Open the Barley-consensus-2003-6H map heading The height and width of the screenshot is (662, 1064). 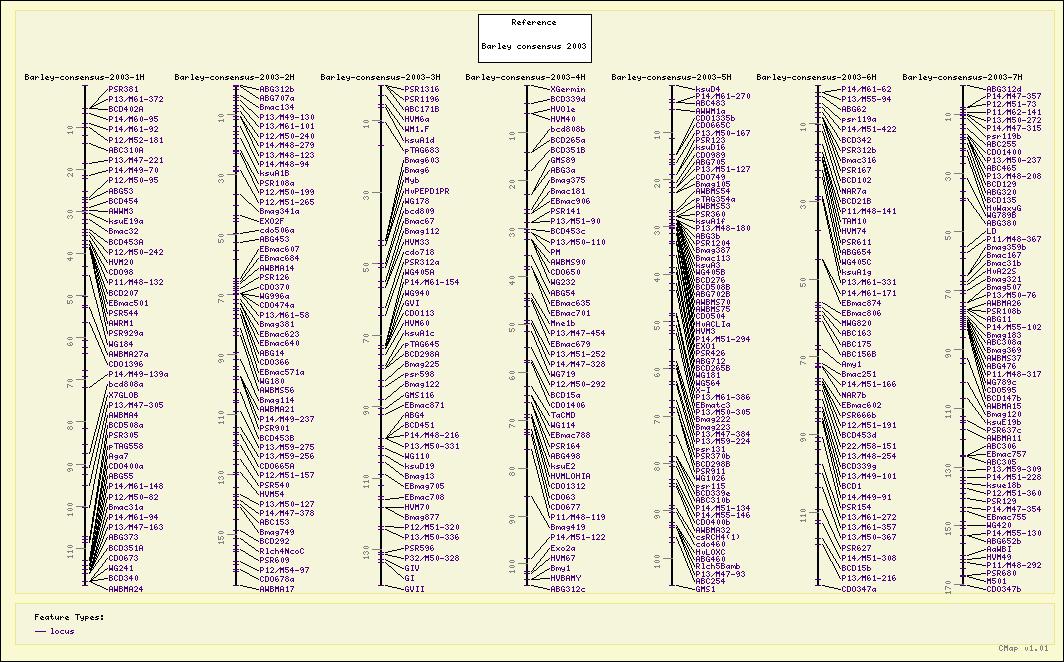[x=817, y=77]
